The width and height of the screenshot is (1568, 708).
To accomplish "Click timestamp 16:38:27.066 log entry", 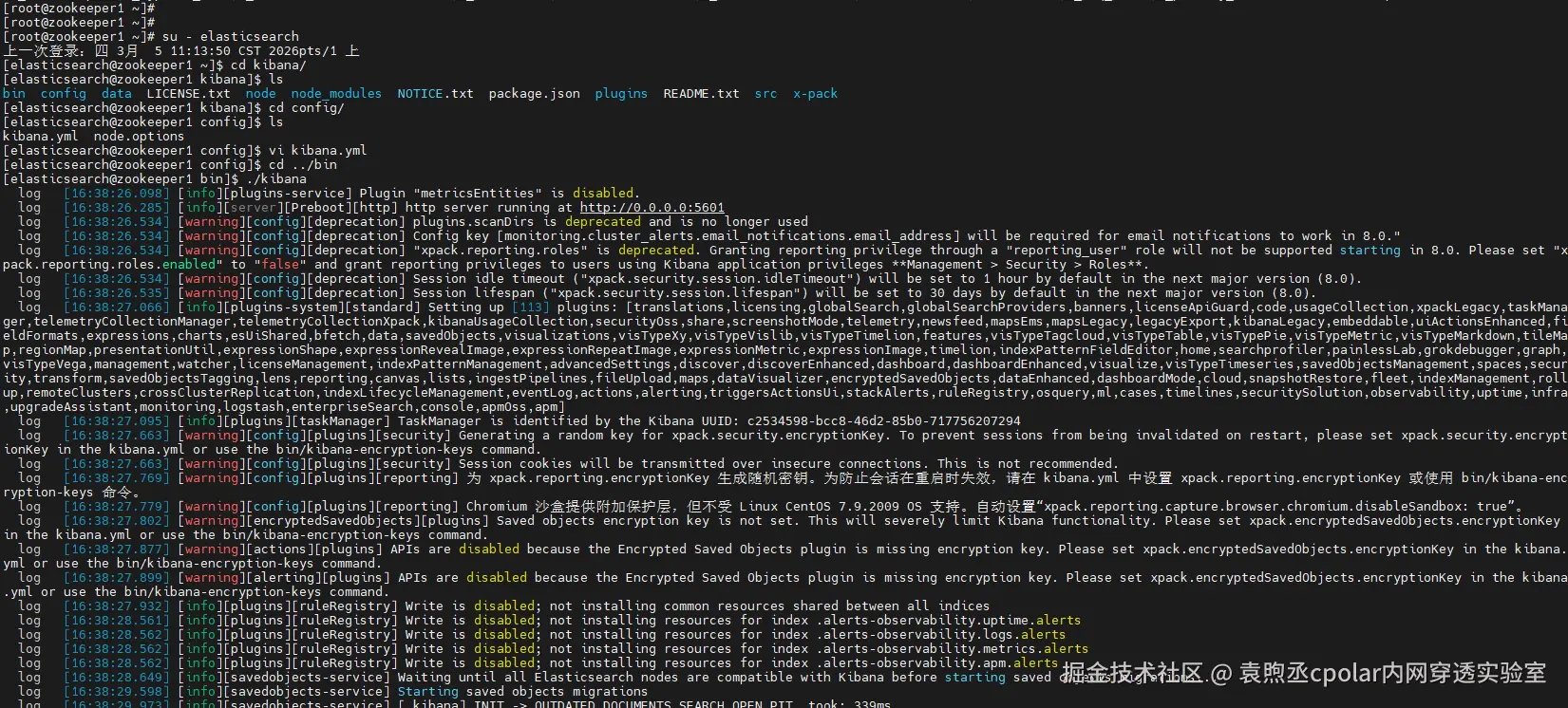I will (116, 307).
